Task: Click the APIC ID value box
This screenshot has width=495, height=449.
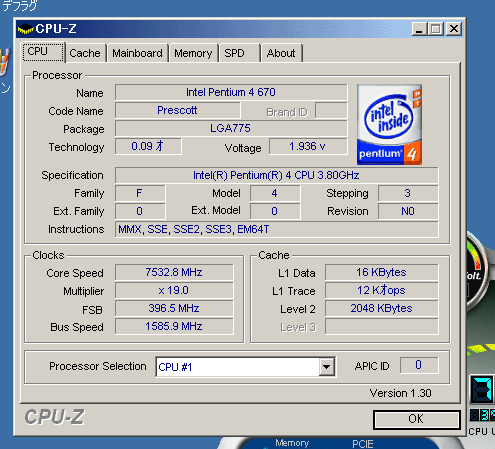Action: point(419,365)
